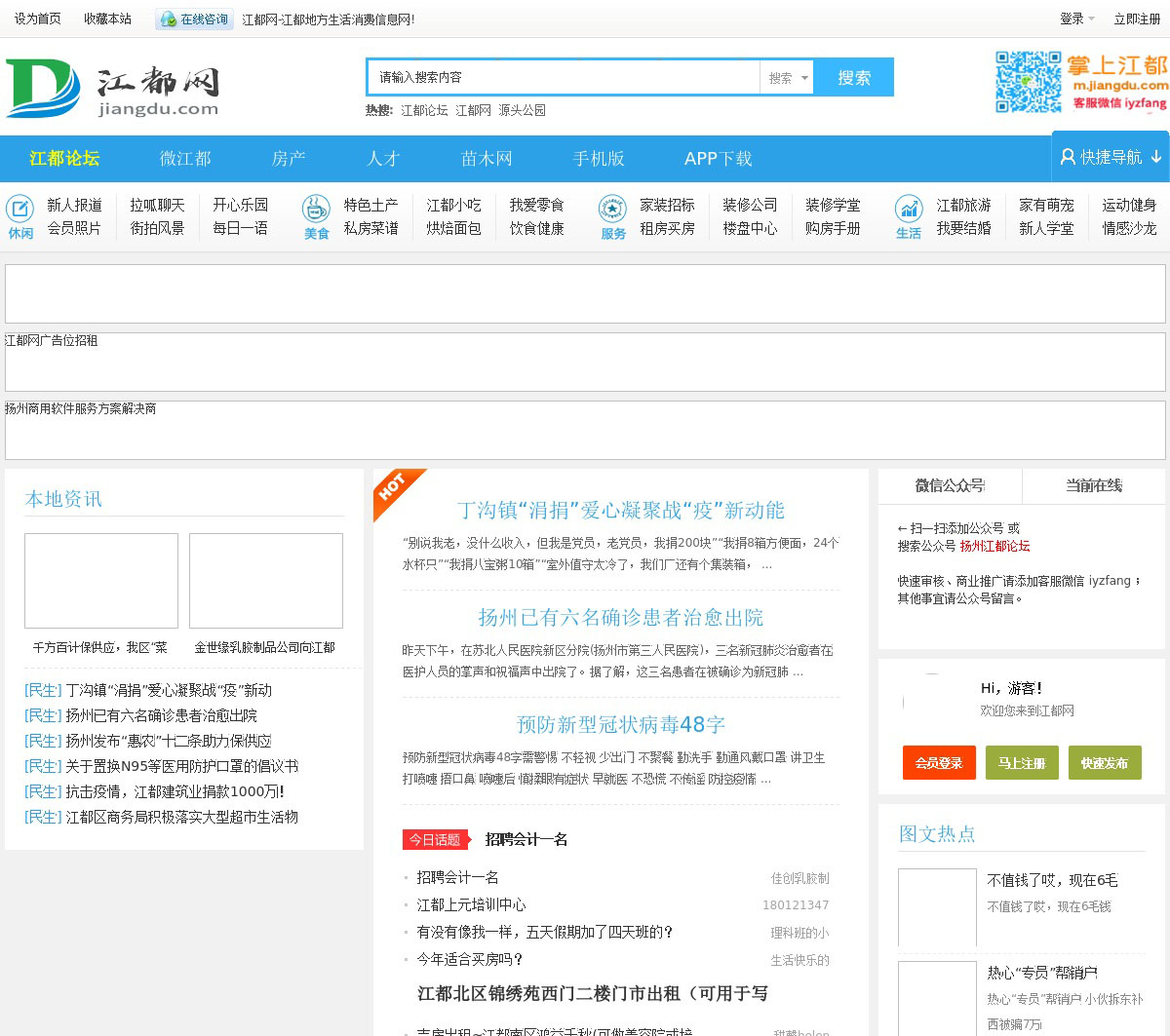Image resolution: width=1170 pixels, height=1036 pixels.
Task: Open the 千方百计保供应 news thumbnail
Action: [101, 581]
